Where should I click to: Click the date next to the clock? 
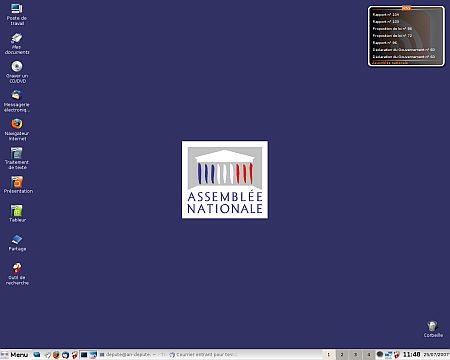[436, 354]
